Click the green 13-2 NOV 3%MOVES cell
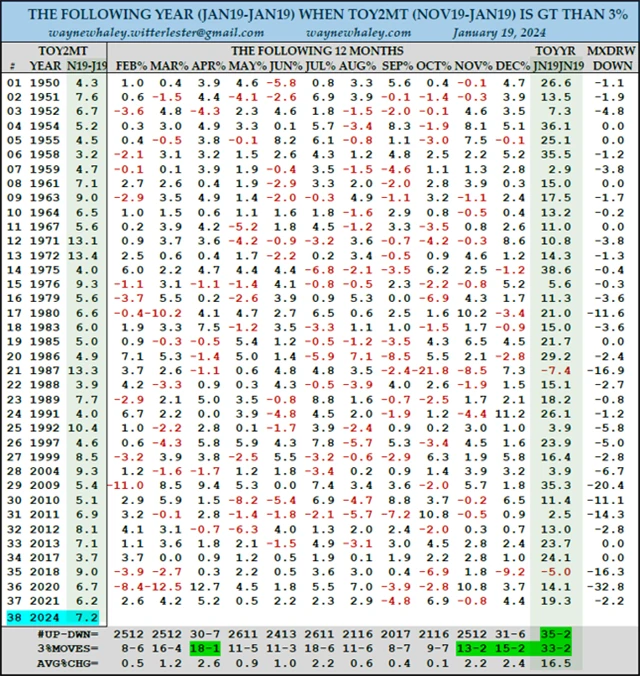This screenshot has height=676, width=640. tap(472, 648)
